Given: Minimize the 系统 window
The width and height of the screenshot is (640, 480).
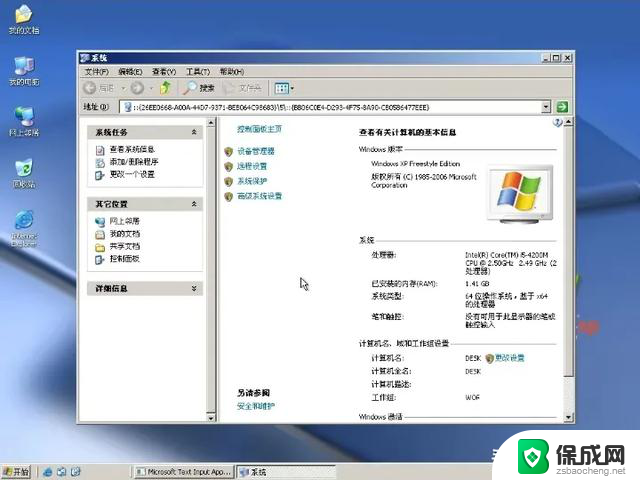Looking at the screenshot, I should click(x=547, y=58).
